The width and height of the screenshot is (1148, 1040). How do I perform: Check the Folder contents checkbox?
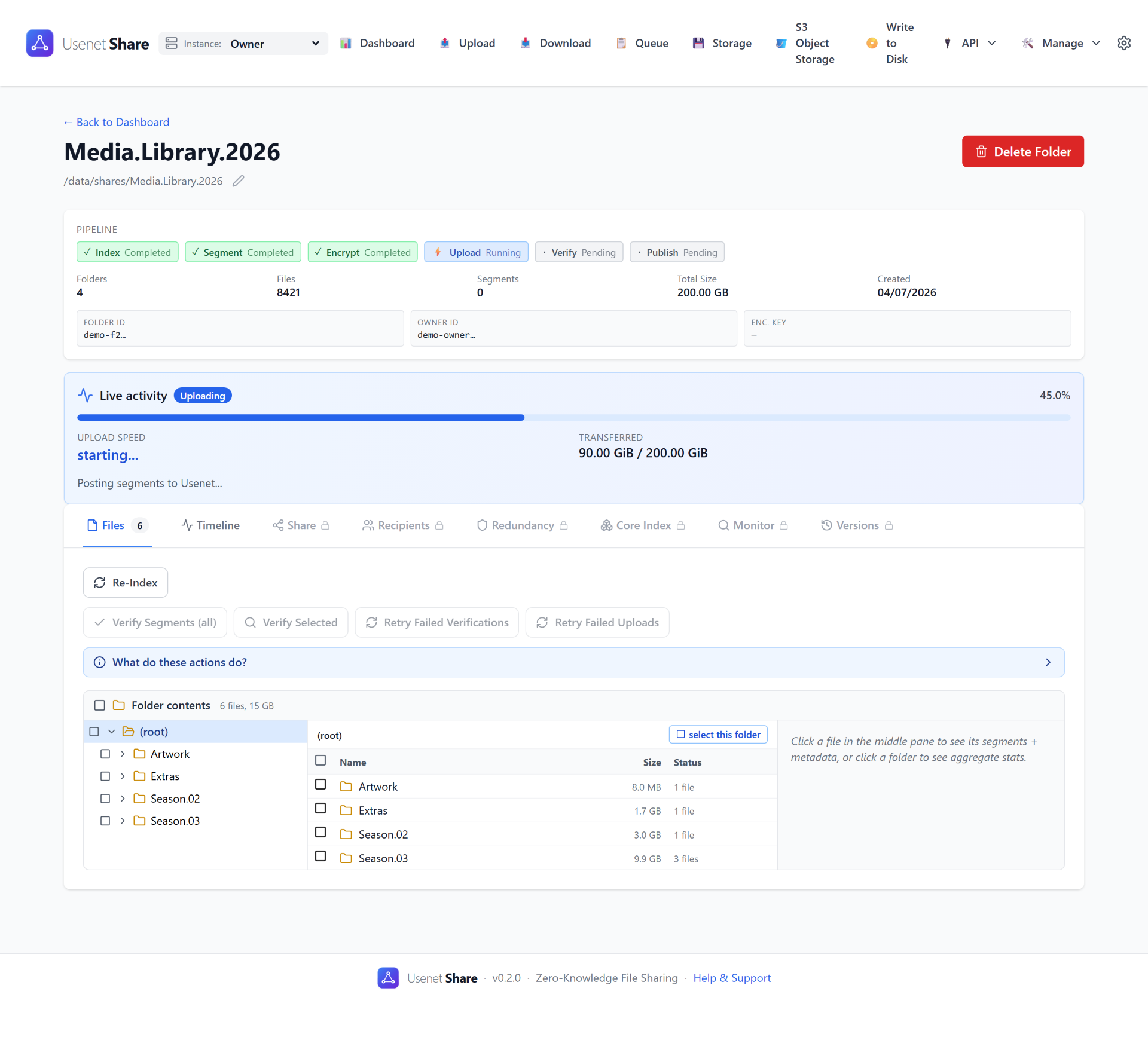pos(100,705)
